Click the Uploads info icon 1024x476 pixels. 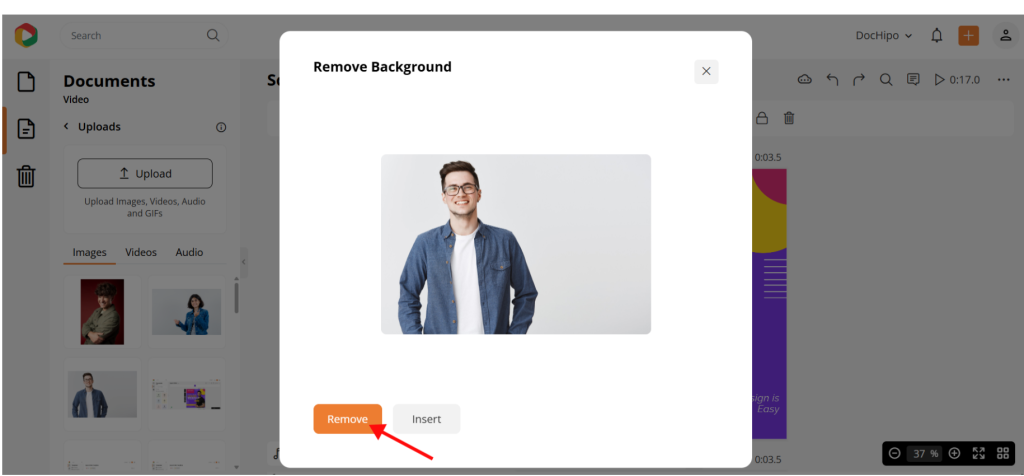pos(221,127)
